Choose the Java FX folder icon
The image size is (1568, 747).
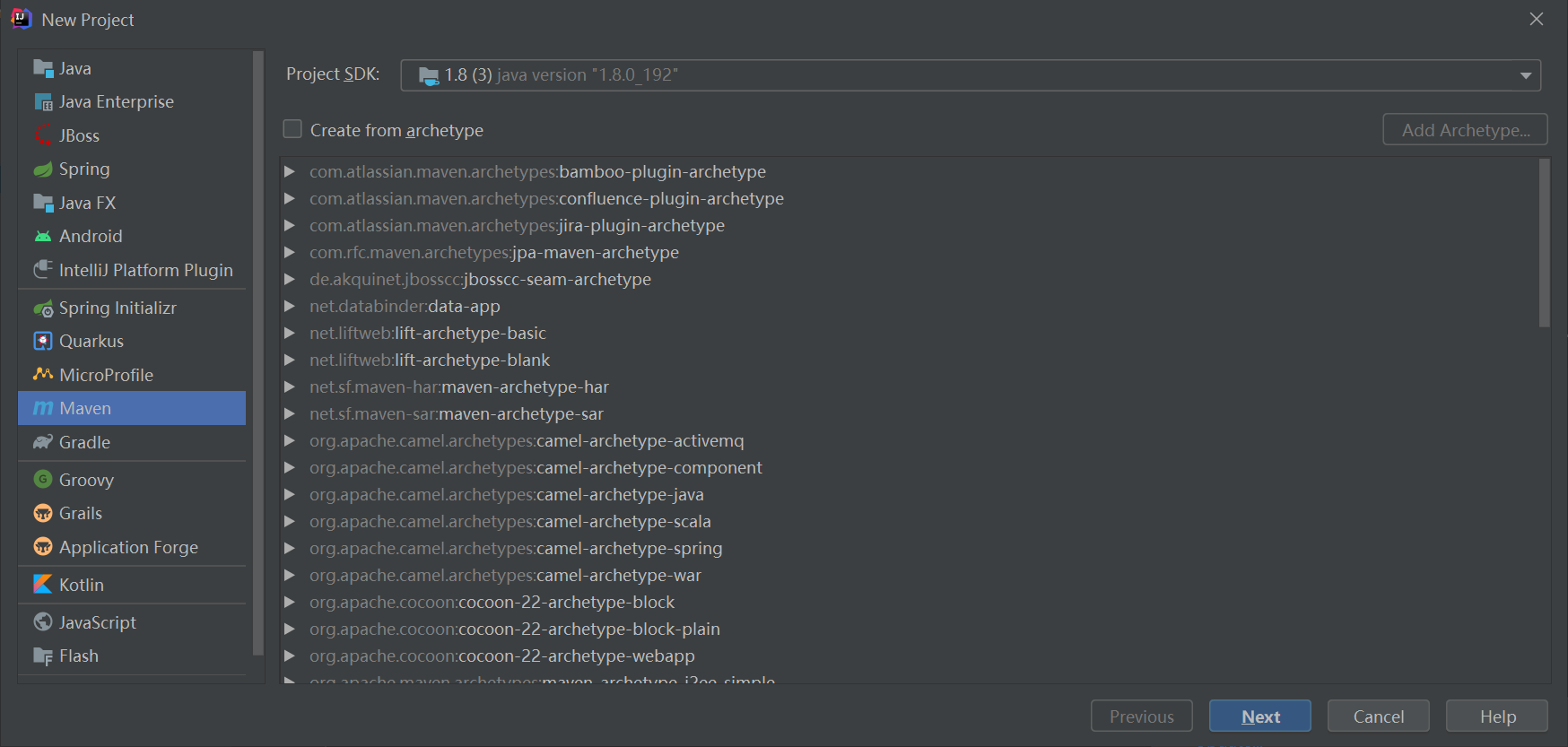[x=43, y=203]
